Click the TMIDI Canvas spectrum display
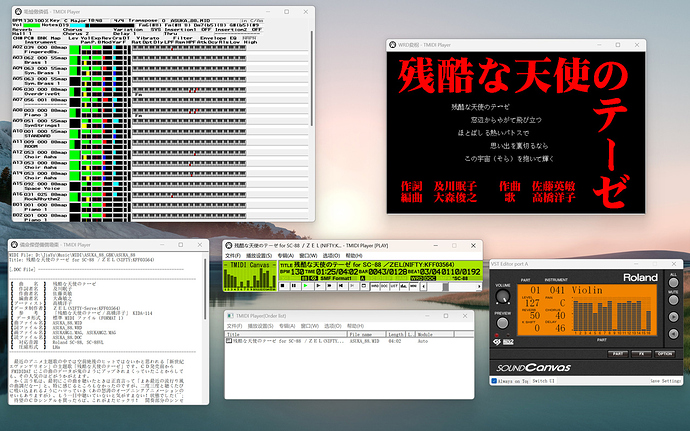690x431 pixels. pyautogui.click(x=250, y=276)
